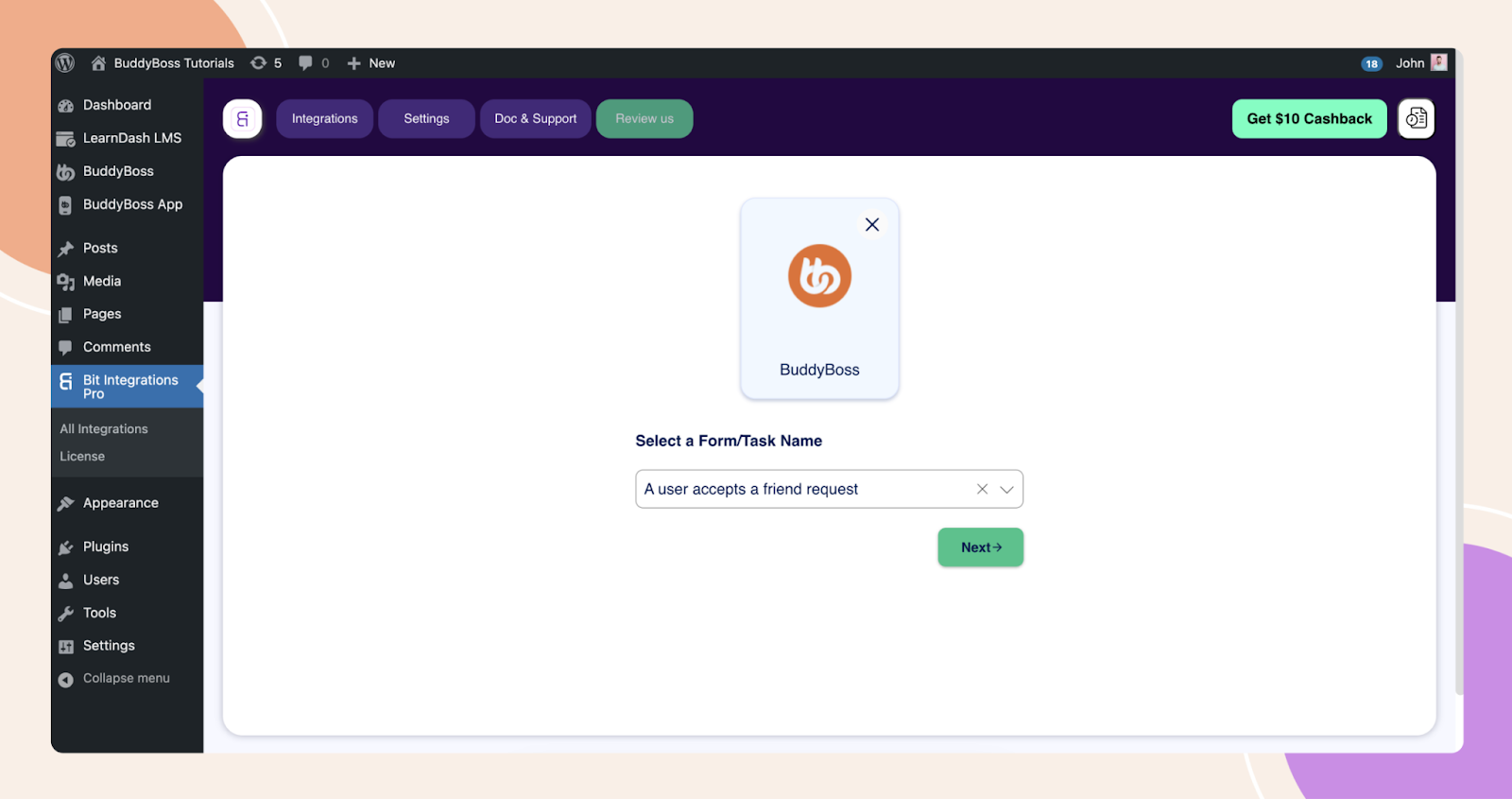Click the Settings sidebar icon
This screenshot has width=1512, height=799.
(x=65, y=647)
